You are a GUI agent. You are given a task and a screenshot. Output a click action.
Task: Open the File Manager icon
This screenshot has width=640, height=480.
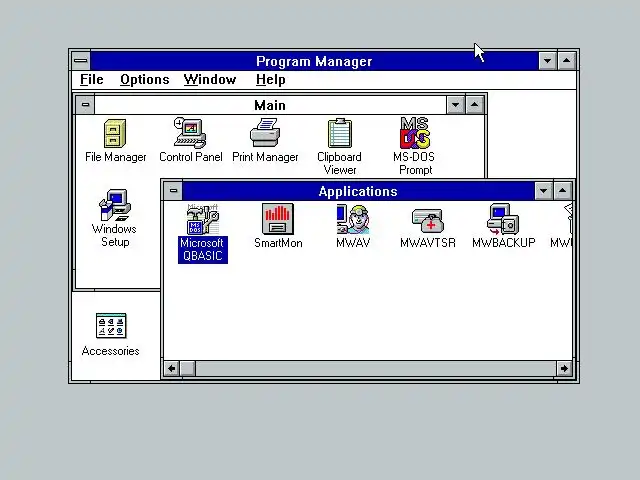(x=115, y=133)
